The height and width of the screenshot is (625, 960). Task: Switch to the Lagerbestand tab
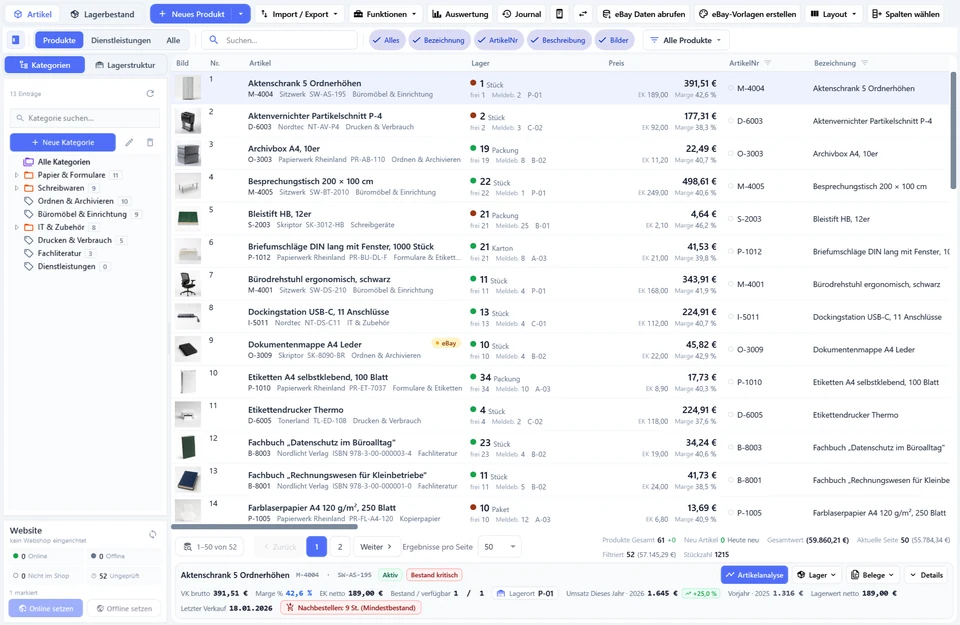[102, 14]
